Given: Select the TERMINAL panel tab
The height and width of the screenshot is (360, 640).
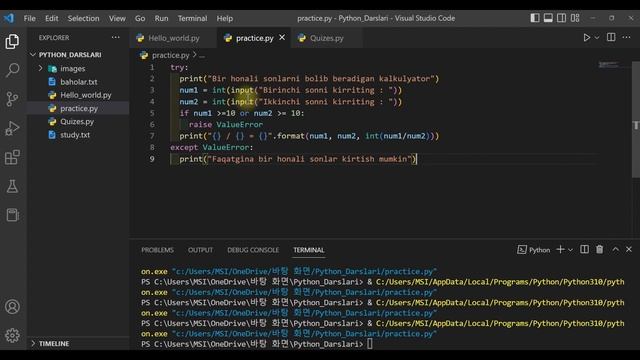Looking at the screenshot, I should pyautogui.click(x=309, y=250).
